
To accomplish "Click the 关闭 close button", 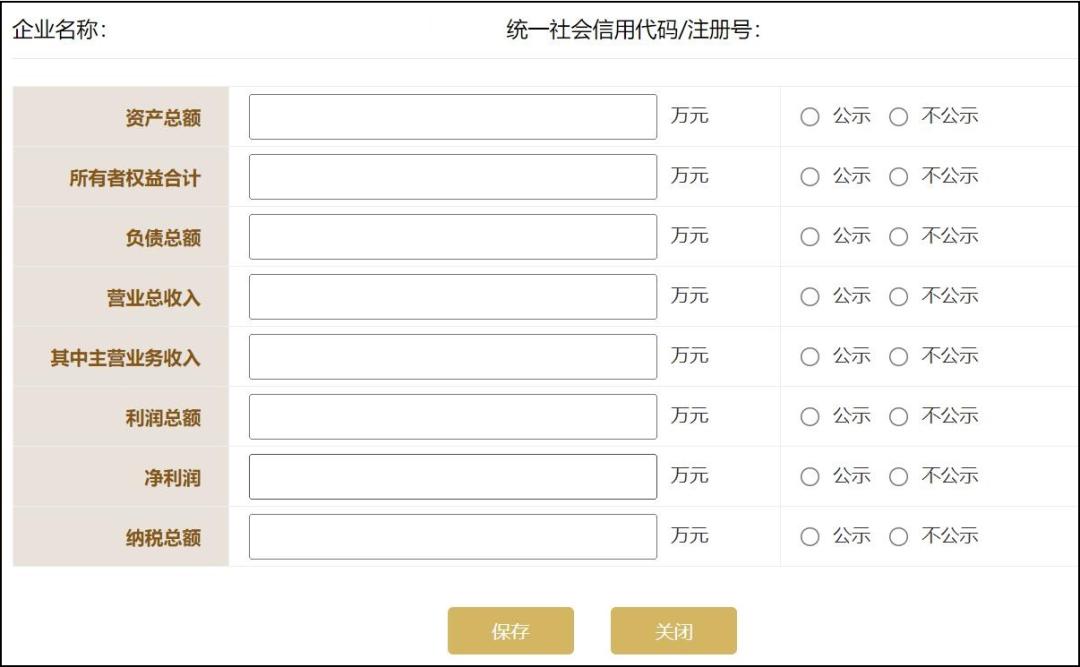I will [x=673, y=630].
